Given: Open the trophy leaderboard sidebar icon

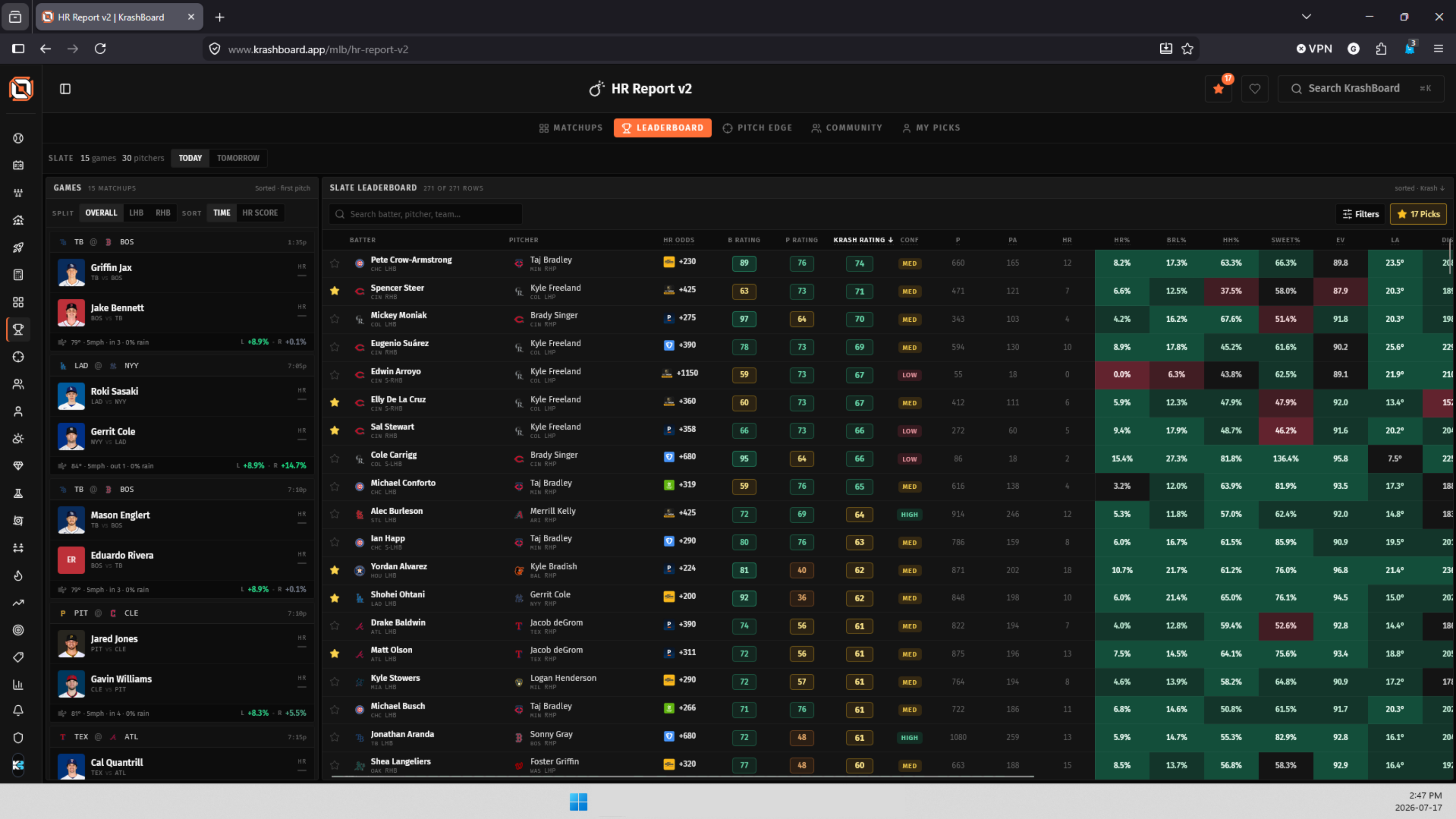Looking at the screenshot, I should coord(18,329).
